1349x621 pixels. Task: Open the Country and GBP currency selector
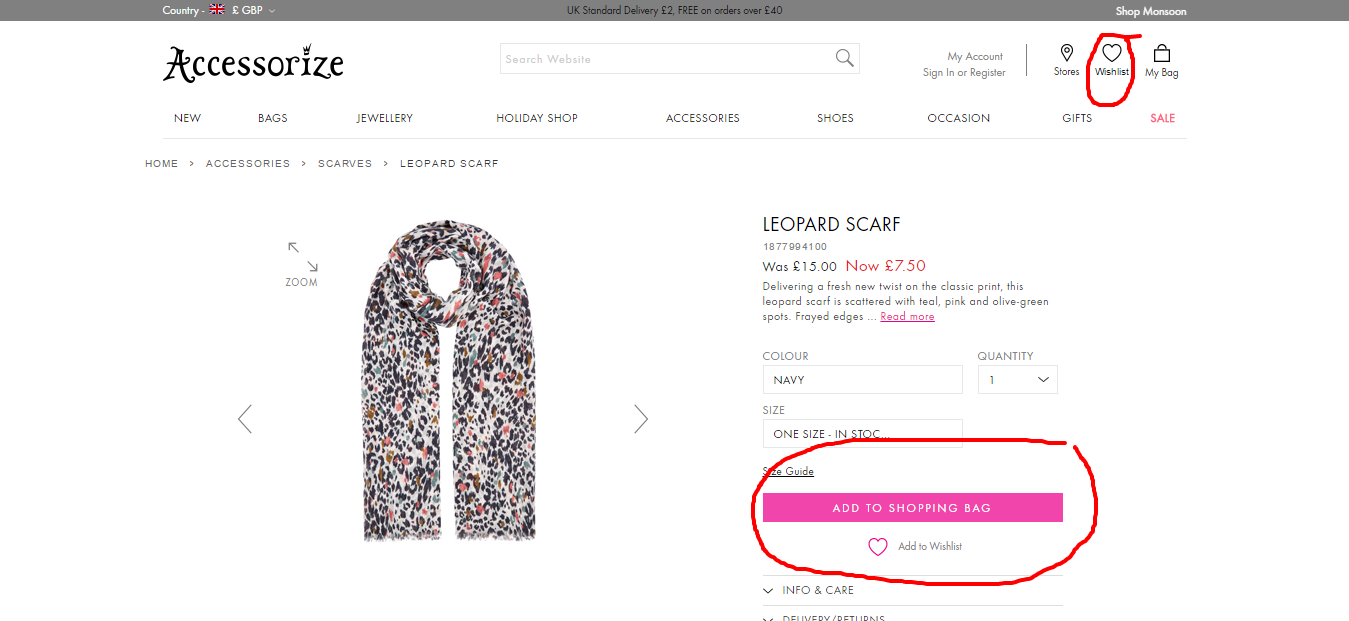(x=219, y=11)
